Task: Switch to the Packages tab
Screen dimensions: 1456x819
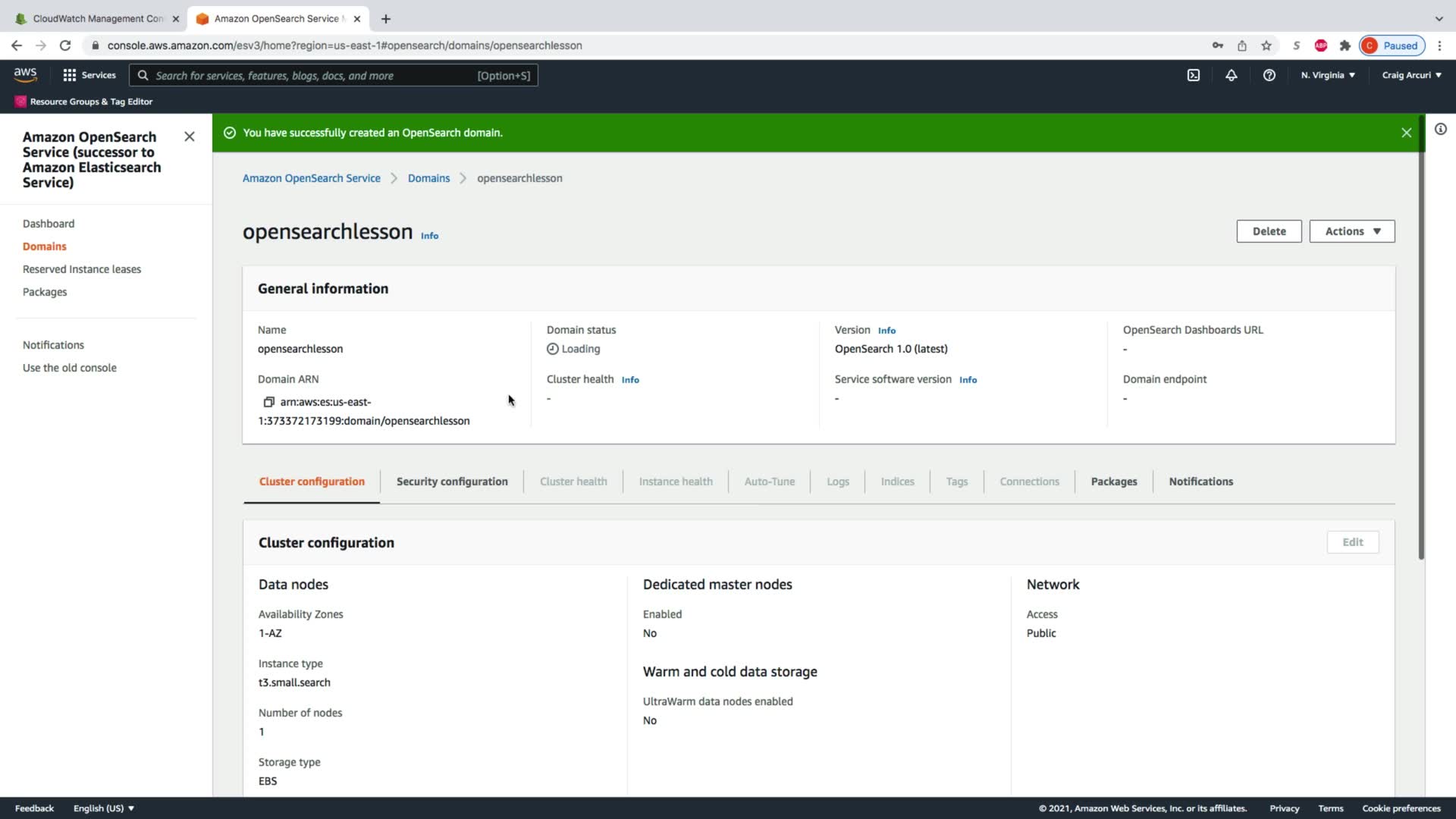Action: pyautogui.click(x=1113, y=482)
